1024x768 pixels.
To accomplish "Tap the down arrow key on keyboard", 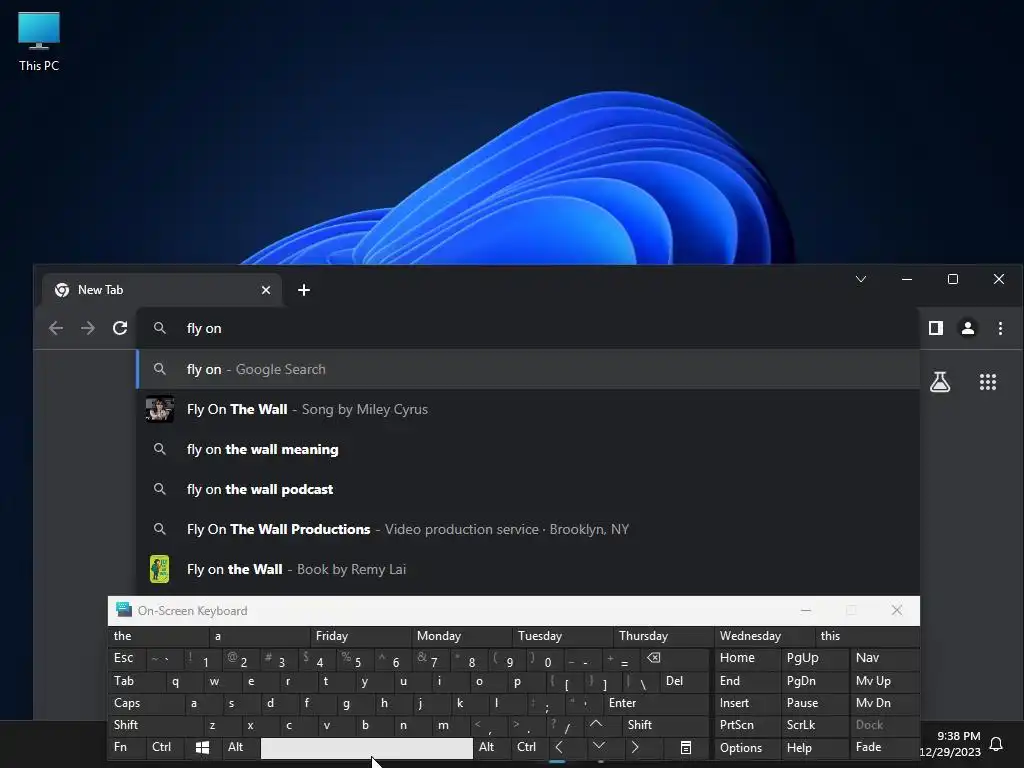I will click(x=598, y=746).
